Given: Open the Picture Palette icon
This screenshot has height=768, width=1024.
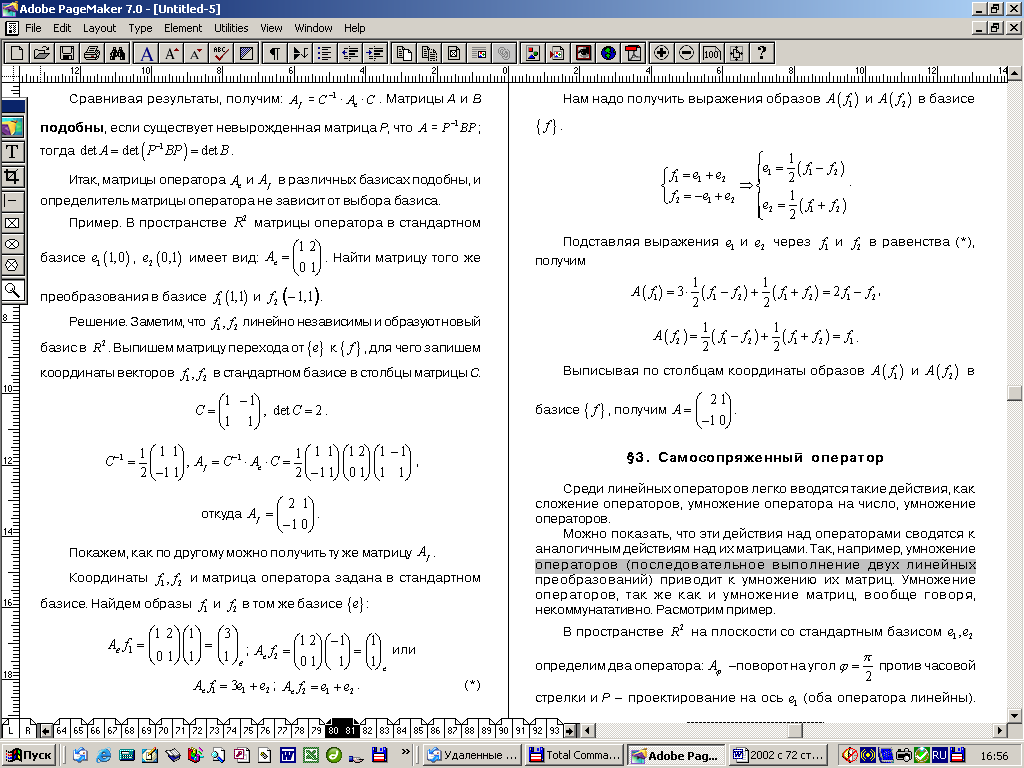Looking at the screenshot, I should click(533, 53).
